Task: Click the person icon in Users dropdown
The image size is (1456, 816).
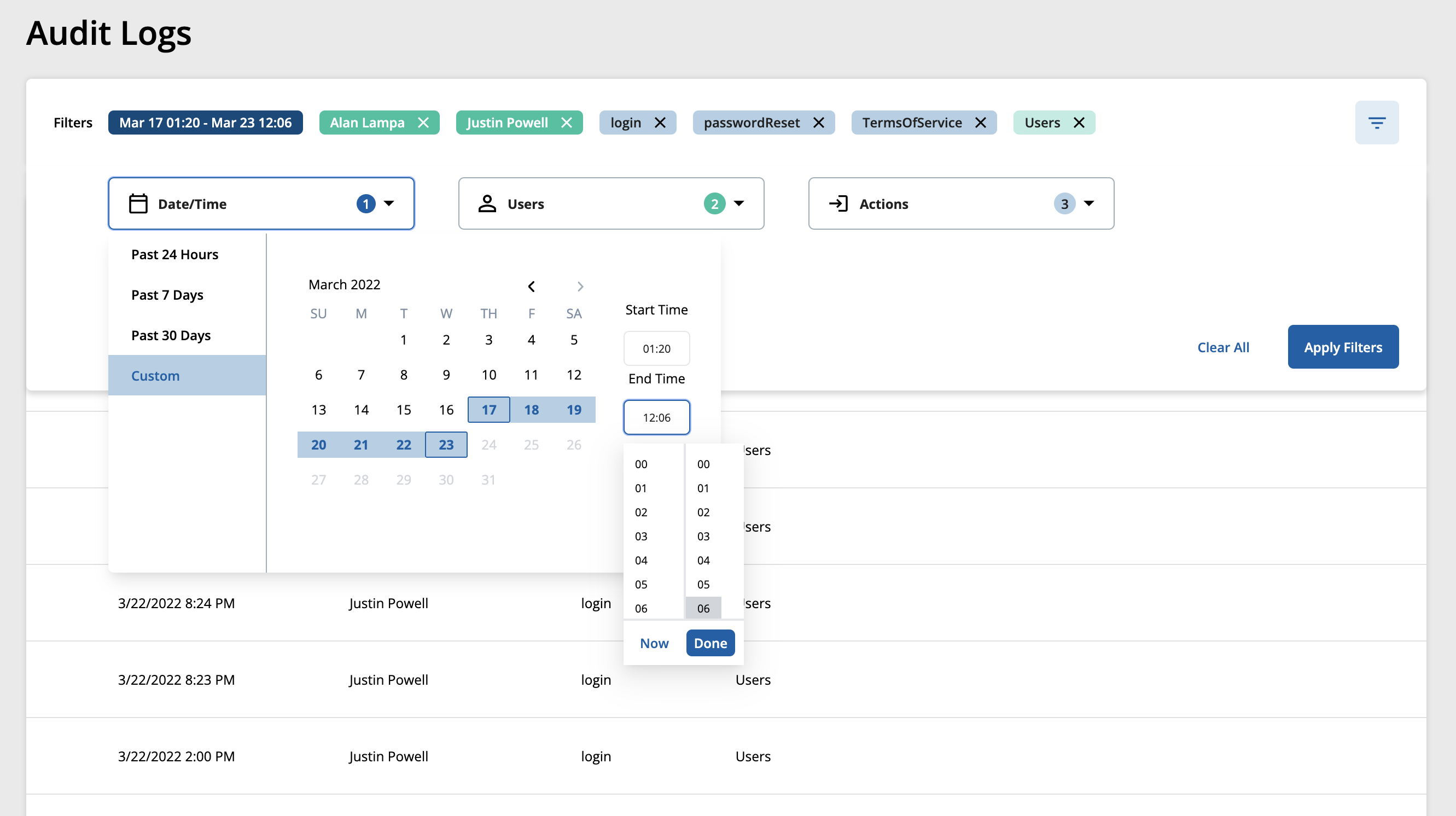Action: click(x=487, y=203)
